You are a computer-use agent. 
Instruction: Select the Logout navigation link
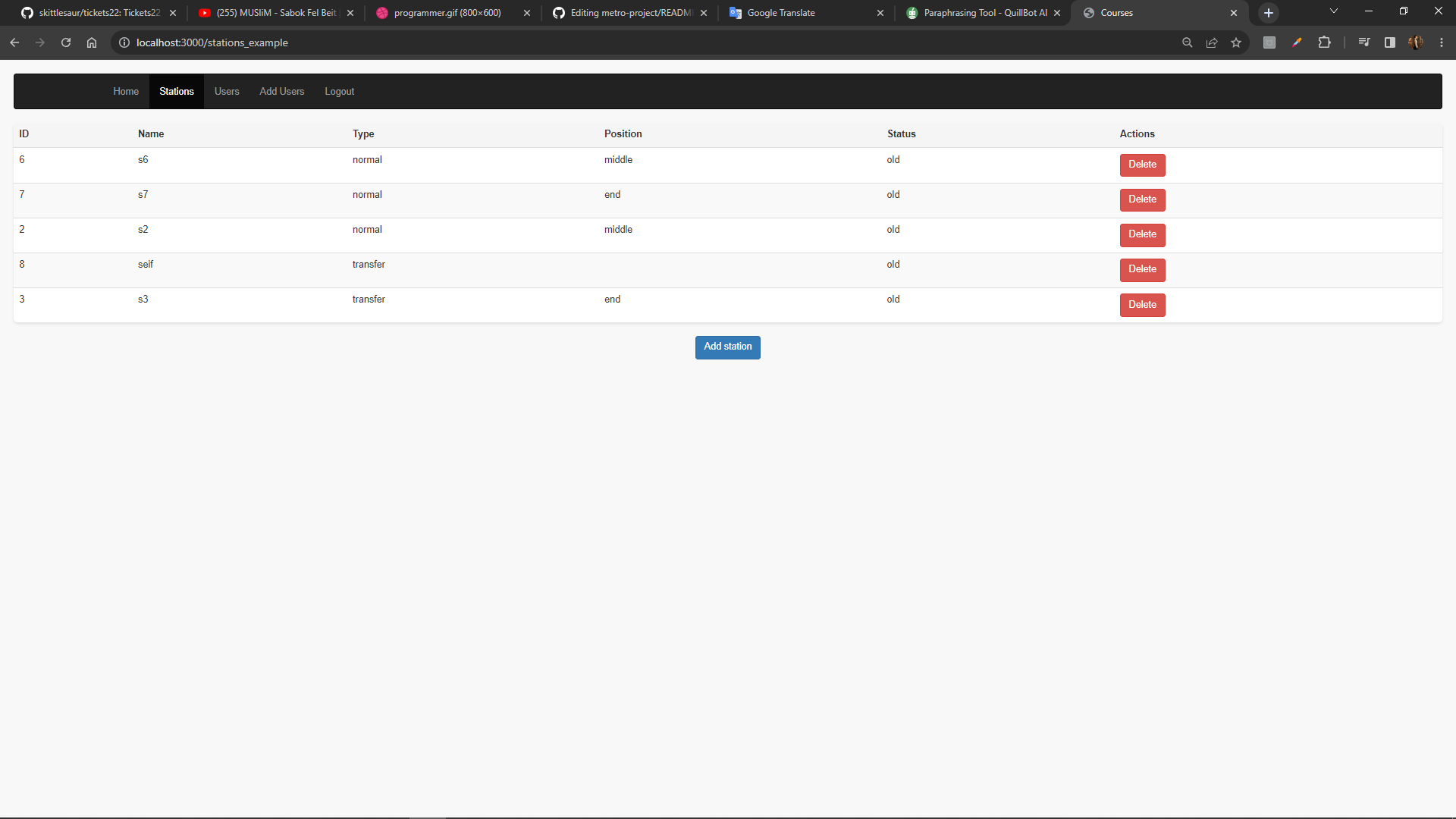click(339, 91)
